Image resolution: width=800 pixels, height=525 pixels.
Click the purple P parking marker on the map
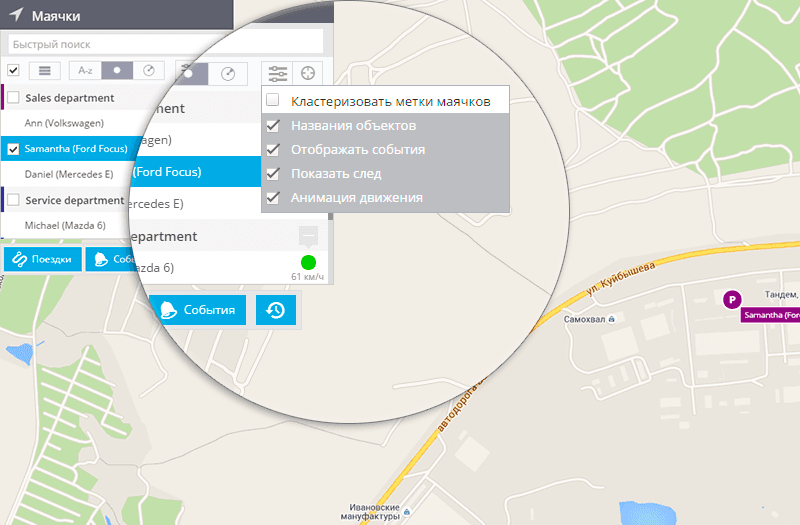pyautogui.click(x=732, y=299)
